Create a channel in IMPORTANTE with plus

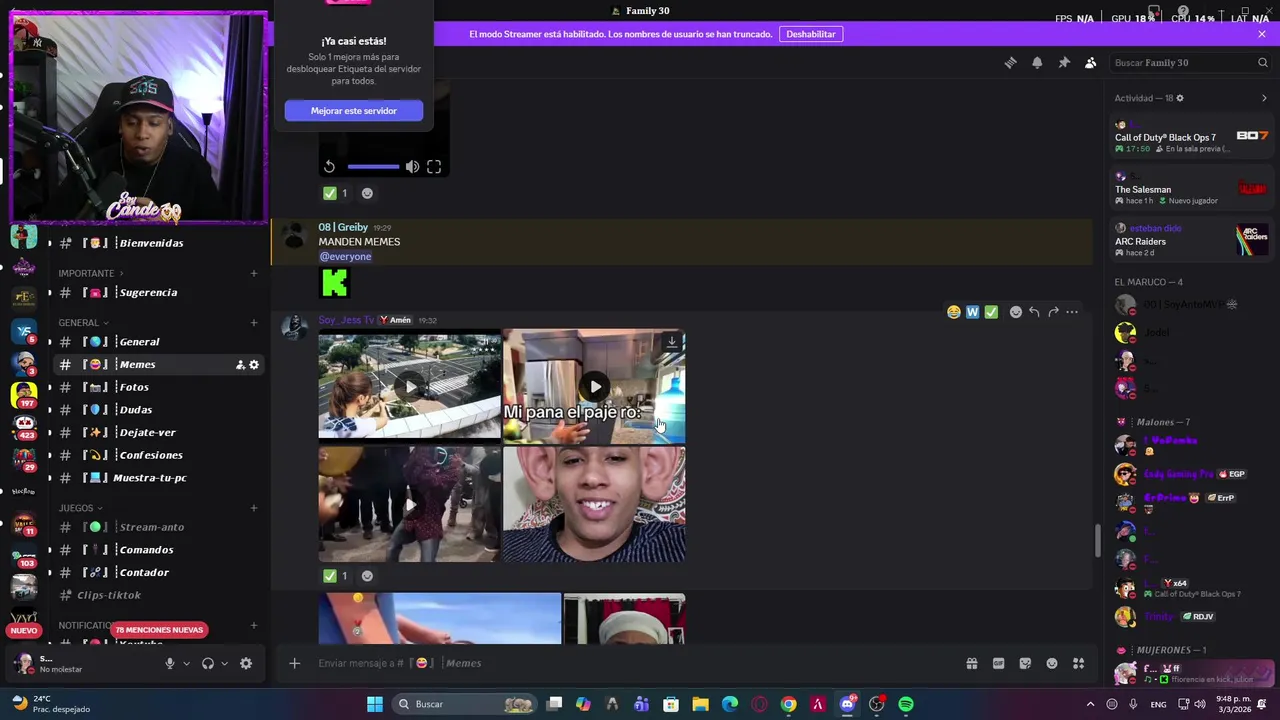tap(253, 273)
